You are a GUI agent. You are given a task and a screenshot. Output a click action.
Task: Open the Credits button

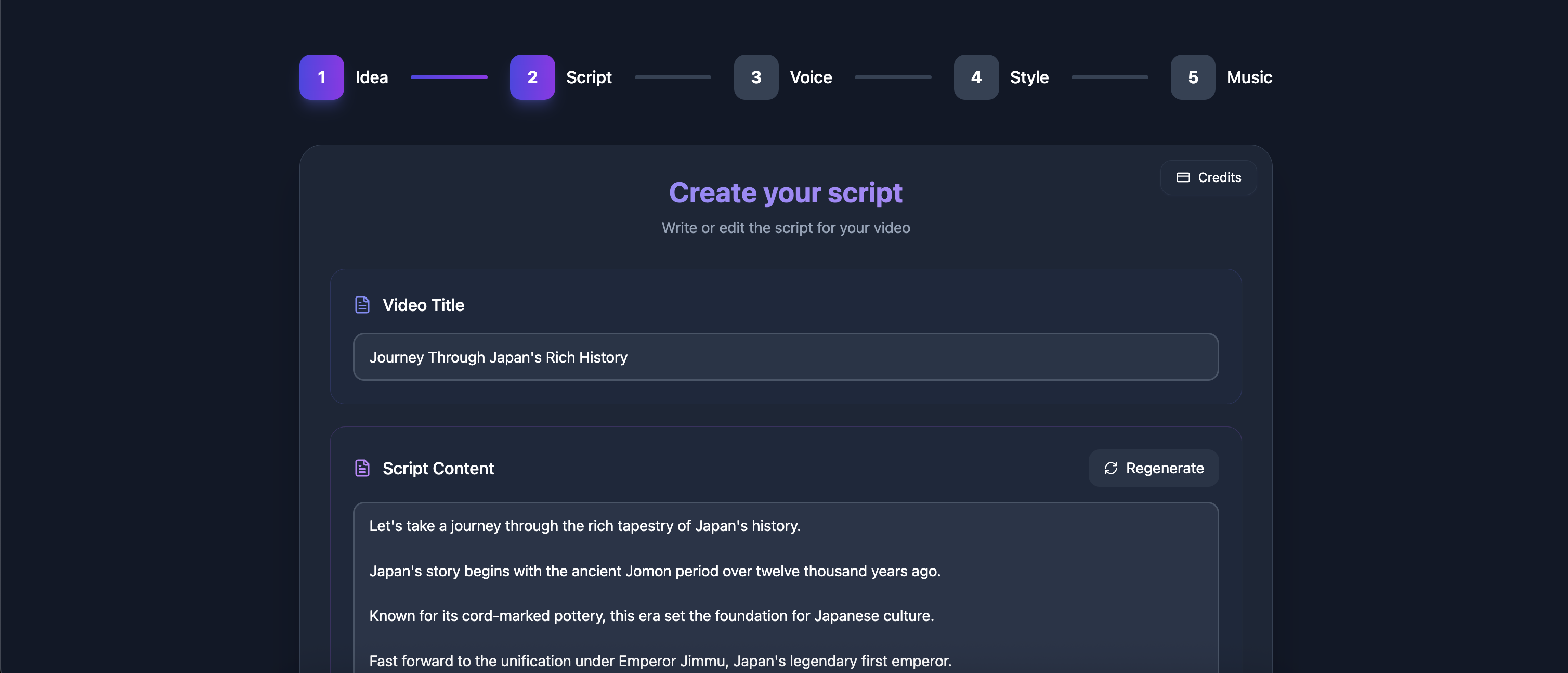[1208, 177]
